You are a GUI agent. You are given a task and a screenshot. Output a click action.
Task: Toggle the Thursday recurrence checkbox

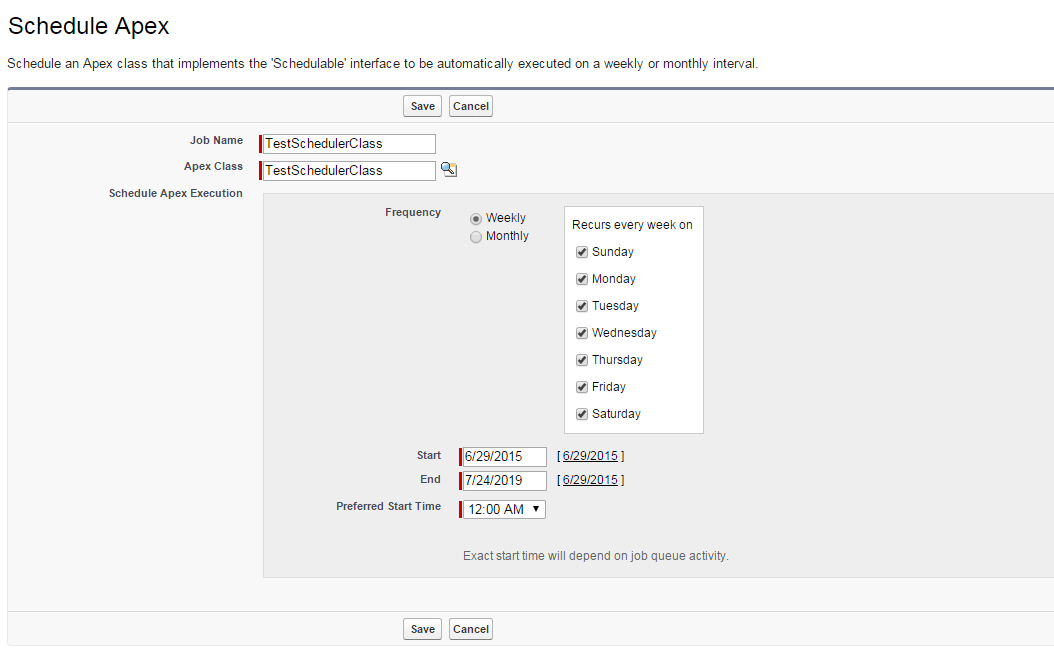(582, 360)
